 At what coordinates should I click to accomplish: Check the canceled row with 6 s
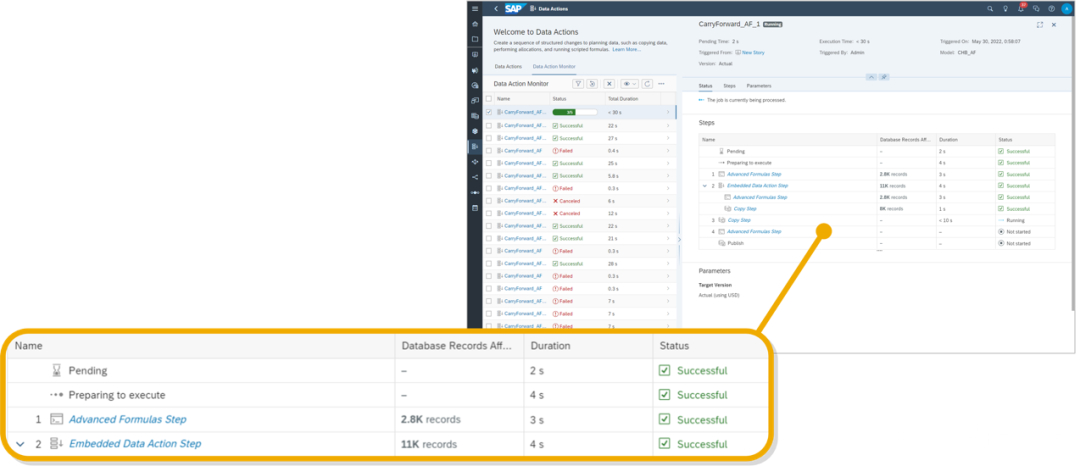[489, 200]
